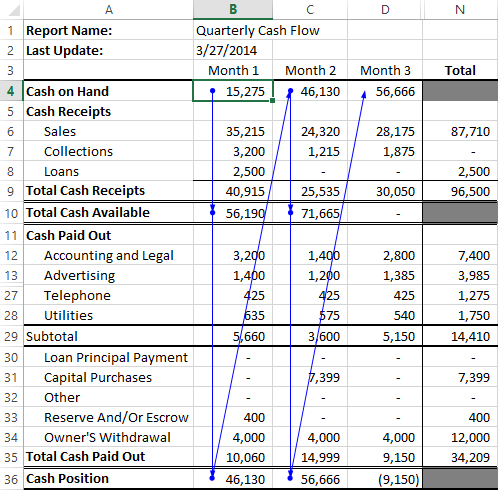Click the 'Total' heading cell
Screen dimensions: 498x490
(x=460, y=70)
